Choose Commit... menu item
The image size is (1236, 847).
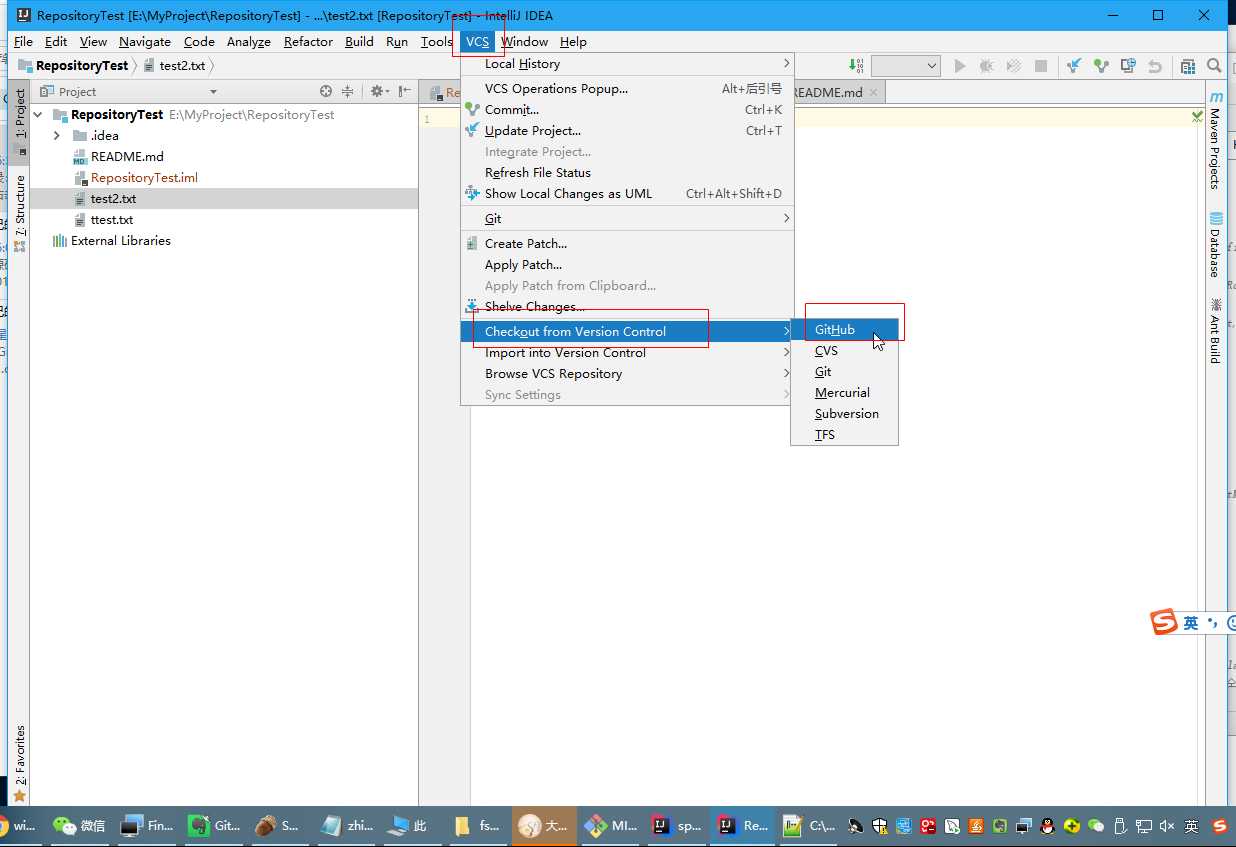pos(627,110)
